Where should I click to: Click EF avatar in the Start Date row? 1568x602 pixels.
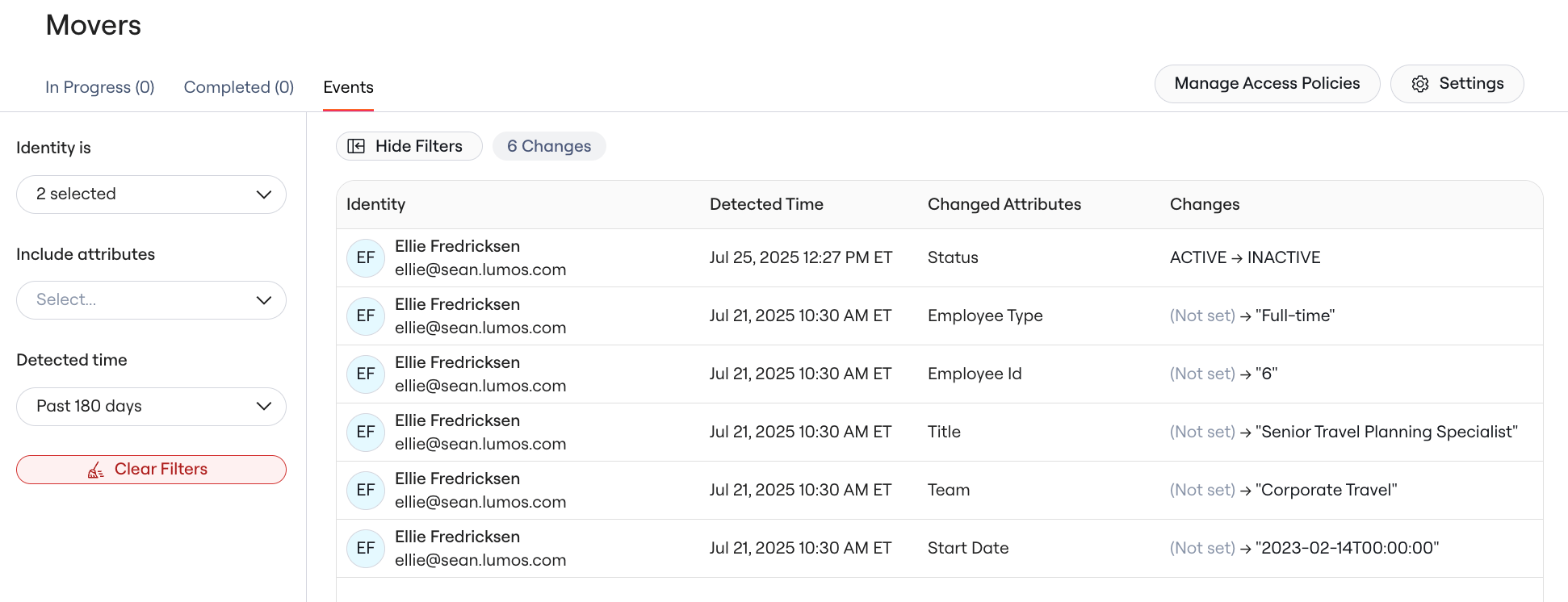tap(366, 548)
